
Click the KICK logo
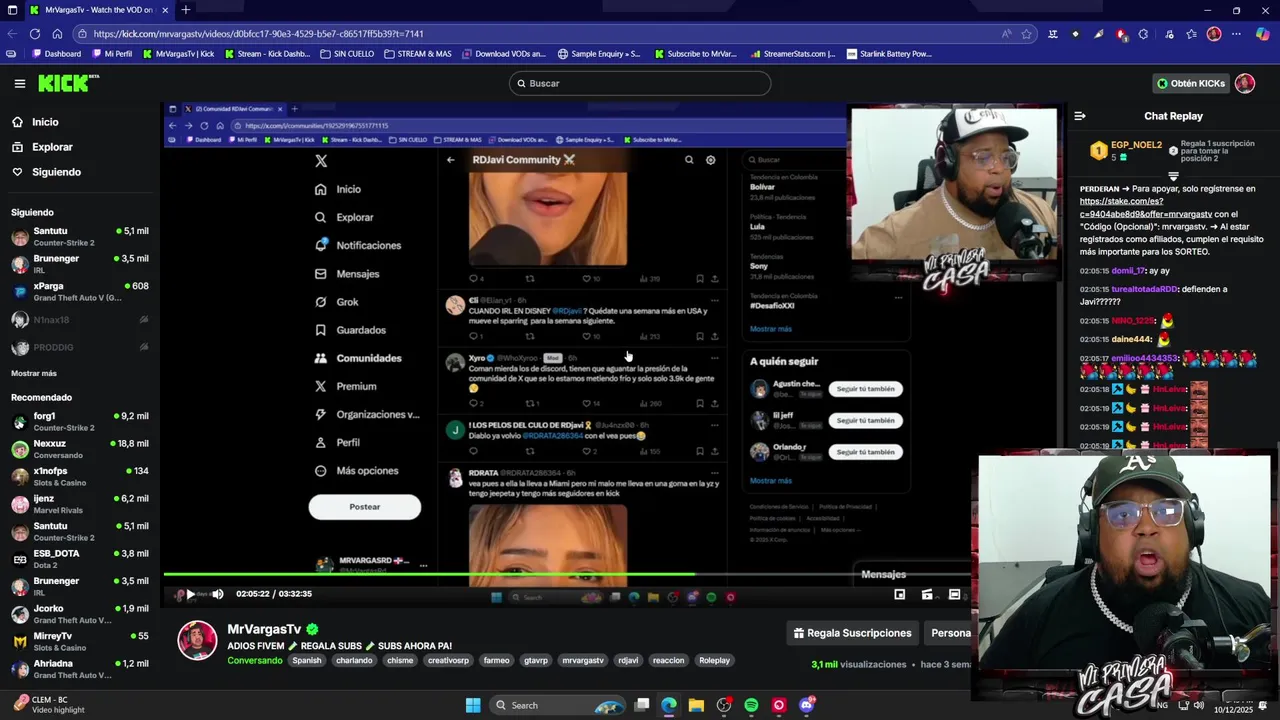click(x=68, y=83)
